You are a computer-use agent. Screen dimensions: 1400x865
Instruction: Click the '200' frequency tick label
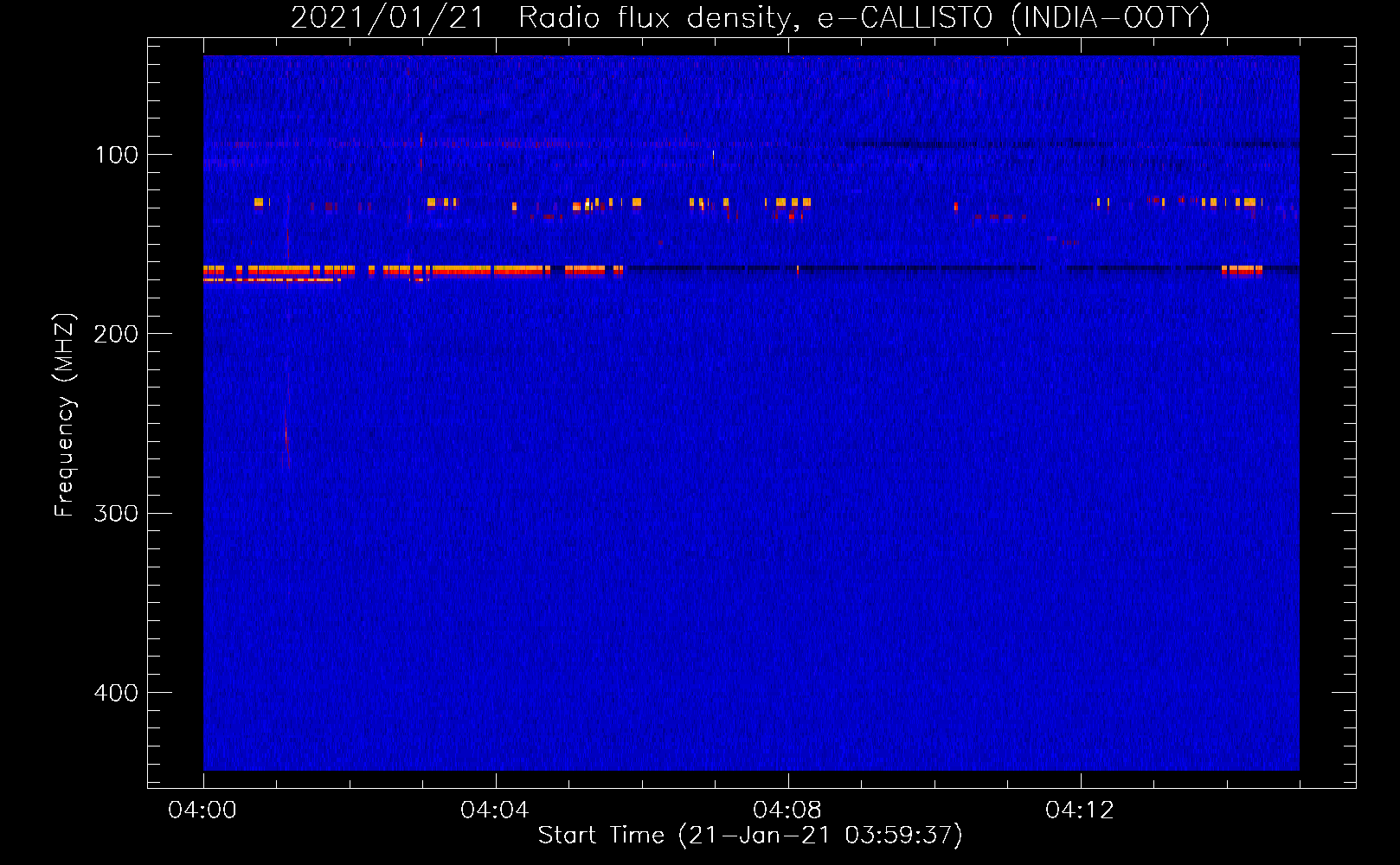[x=117, y=334]
